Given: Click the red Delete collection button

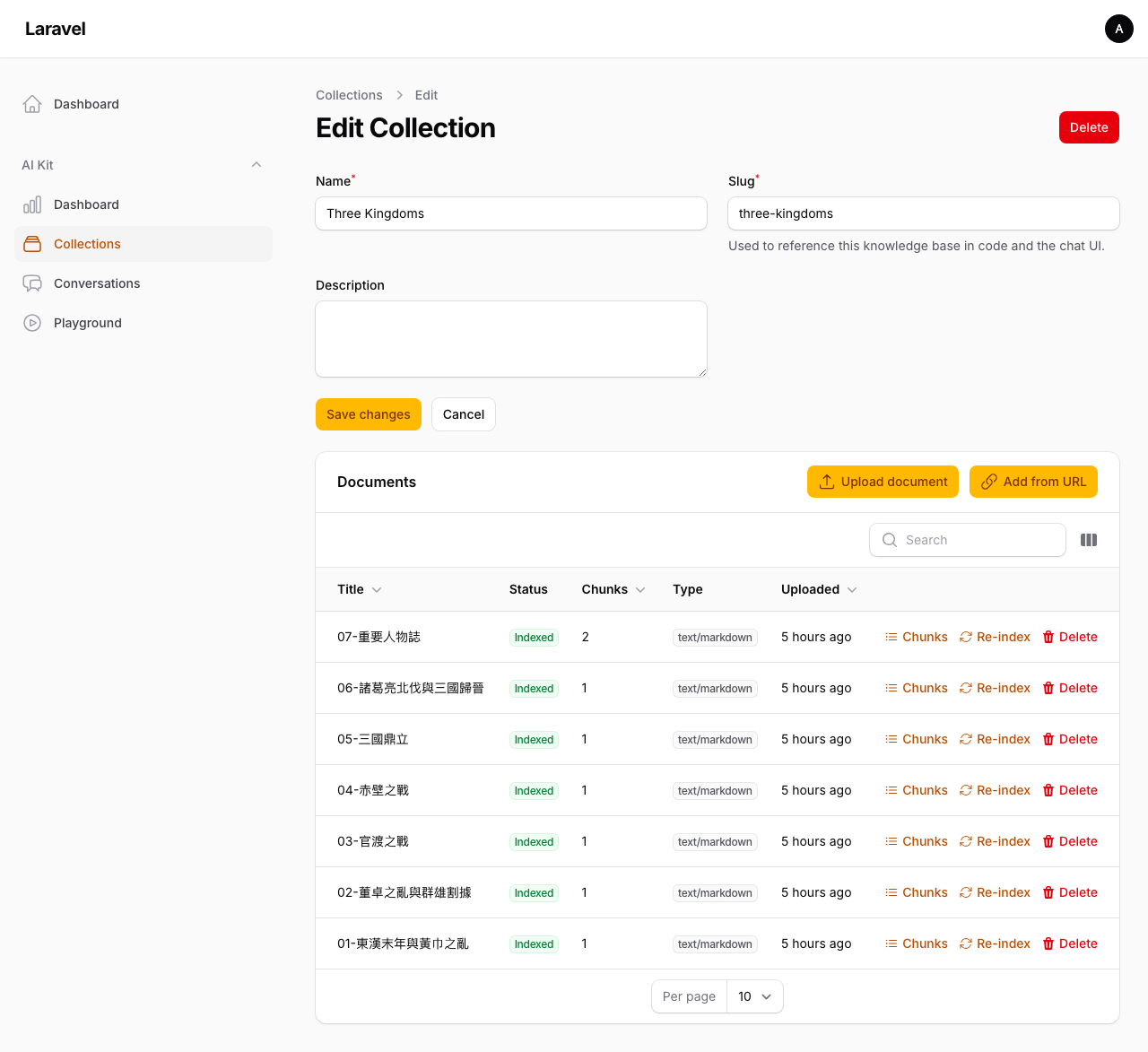Looking at the screenshot, I should tap(1089, 127).
